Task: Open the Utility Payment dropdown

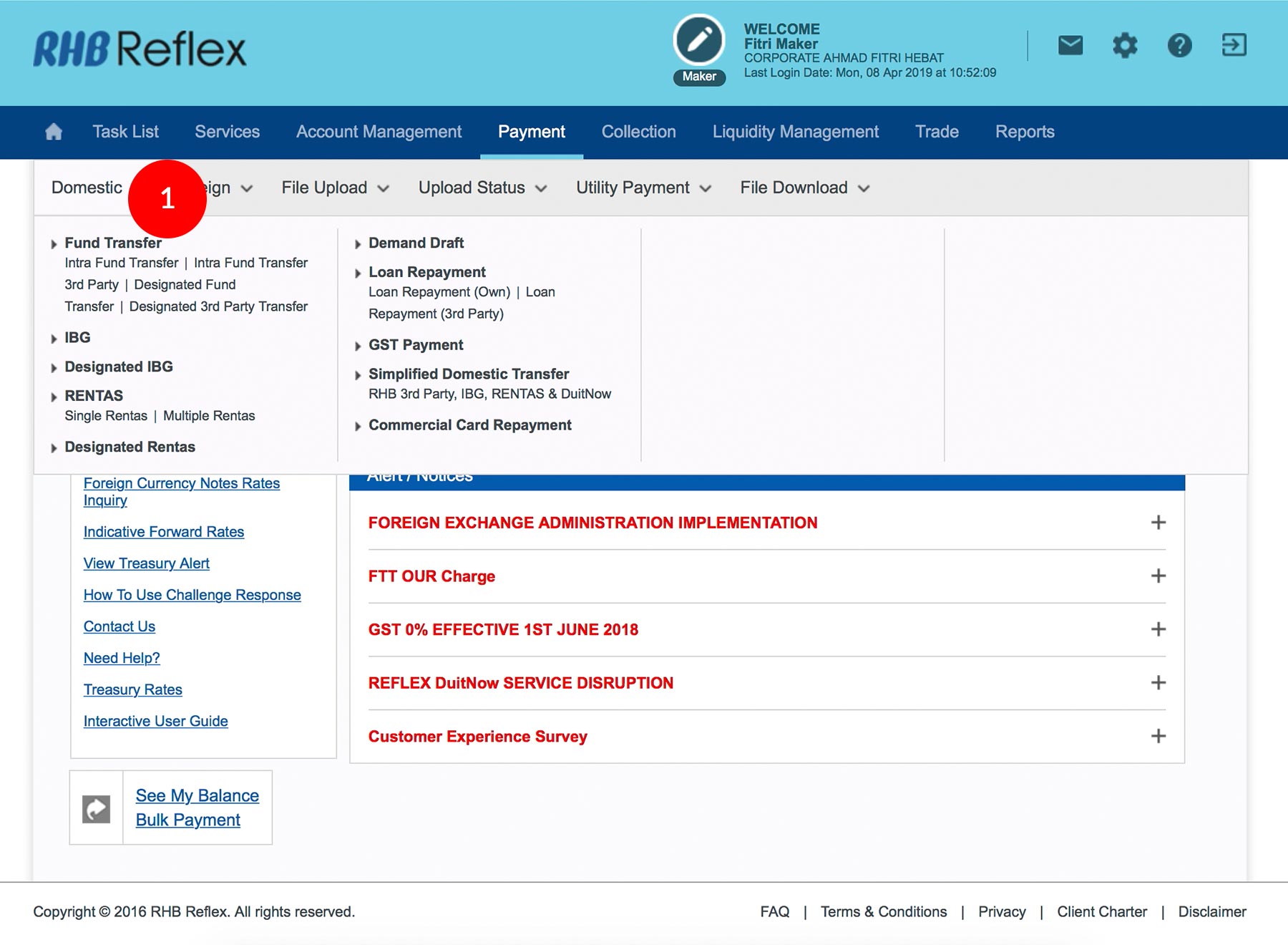Action: point(643,188)
